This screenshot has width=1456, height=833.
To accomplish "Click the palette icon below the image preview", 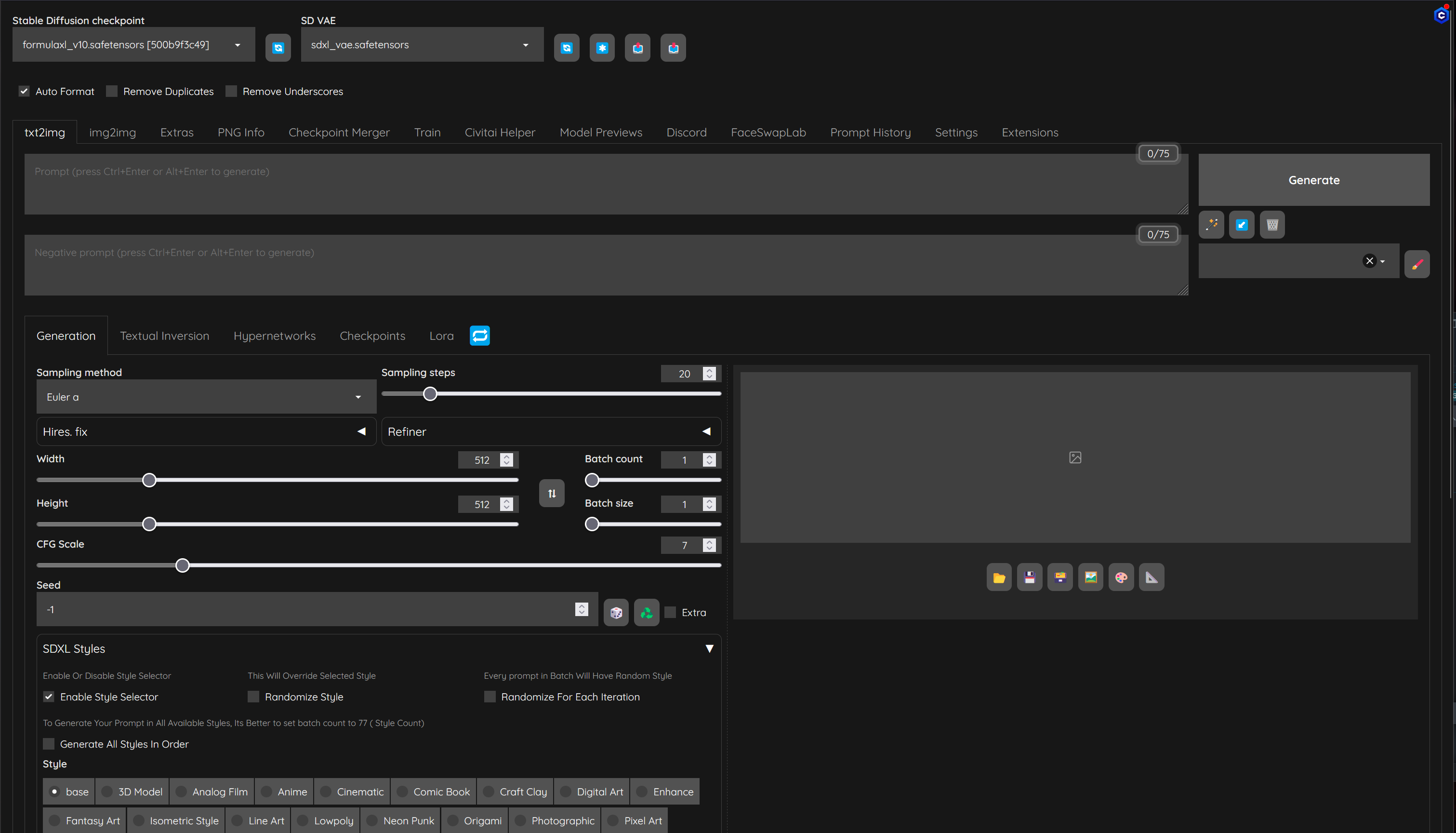I will coord(1121,577).
